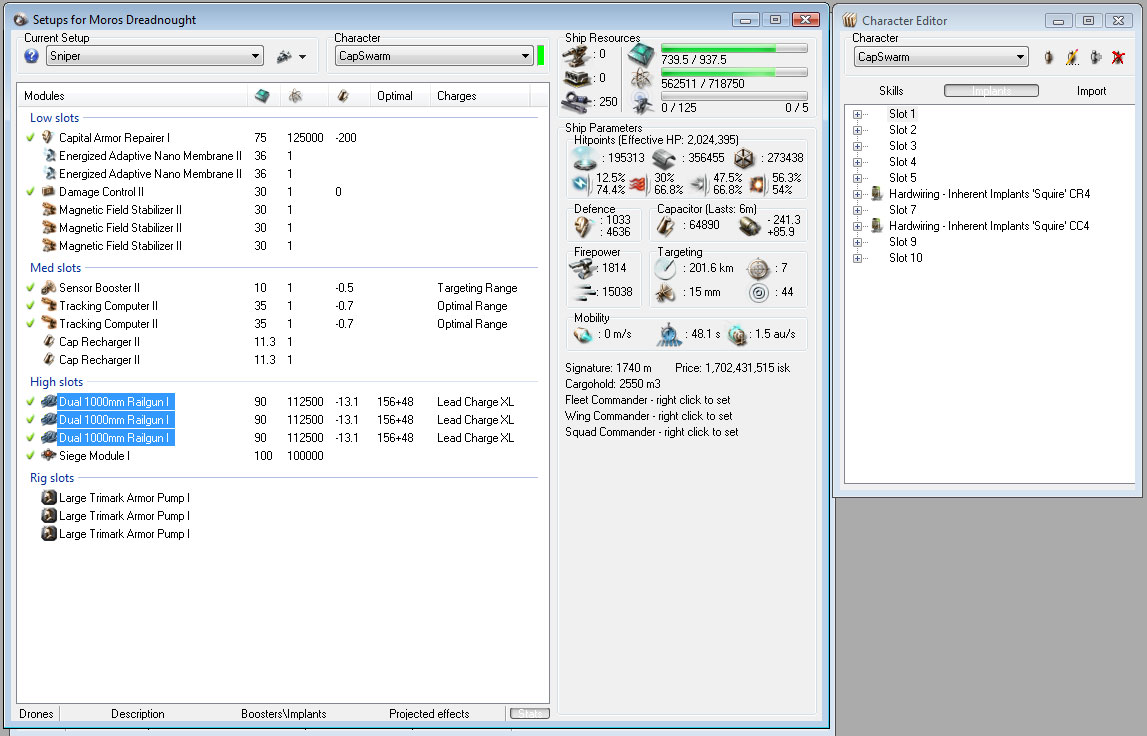Click the turret hardpoints icon in Ship Resources
Screen dimensions: 1147x736
[576, 55]
